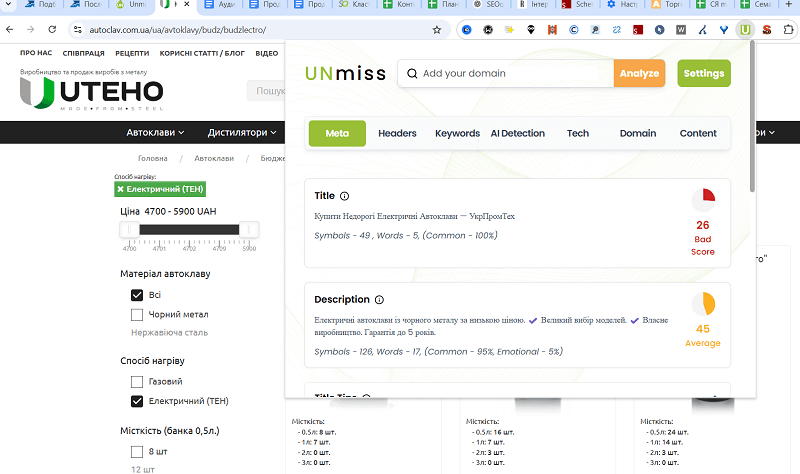Click the Головна breadcrumb link
800x474 pixels.
click(153, 159)
